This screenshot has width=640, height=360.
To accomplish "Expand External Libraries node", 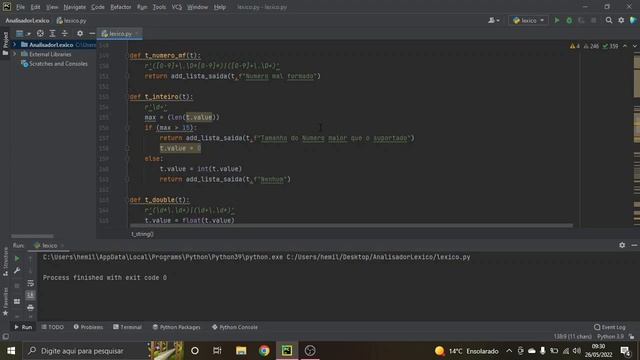I will point(14,54).
